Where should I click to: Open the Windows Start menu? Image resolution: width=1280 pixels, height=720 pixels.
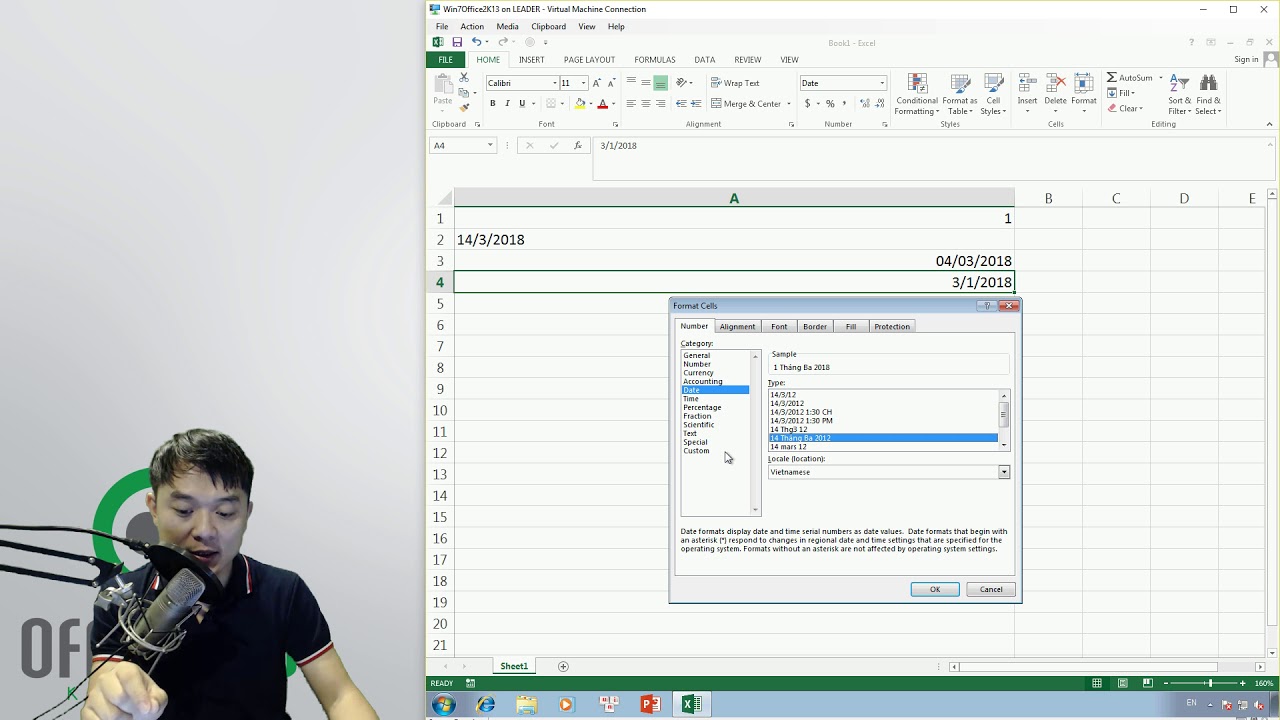(444, 705)
